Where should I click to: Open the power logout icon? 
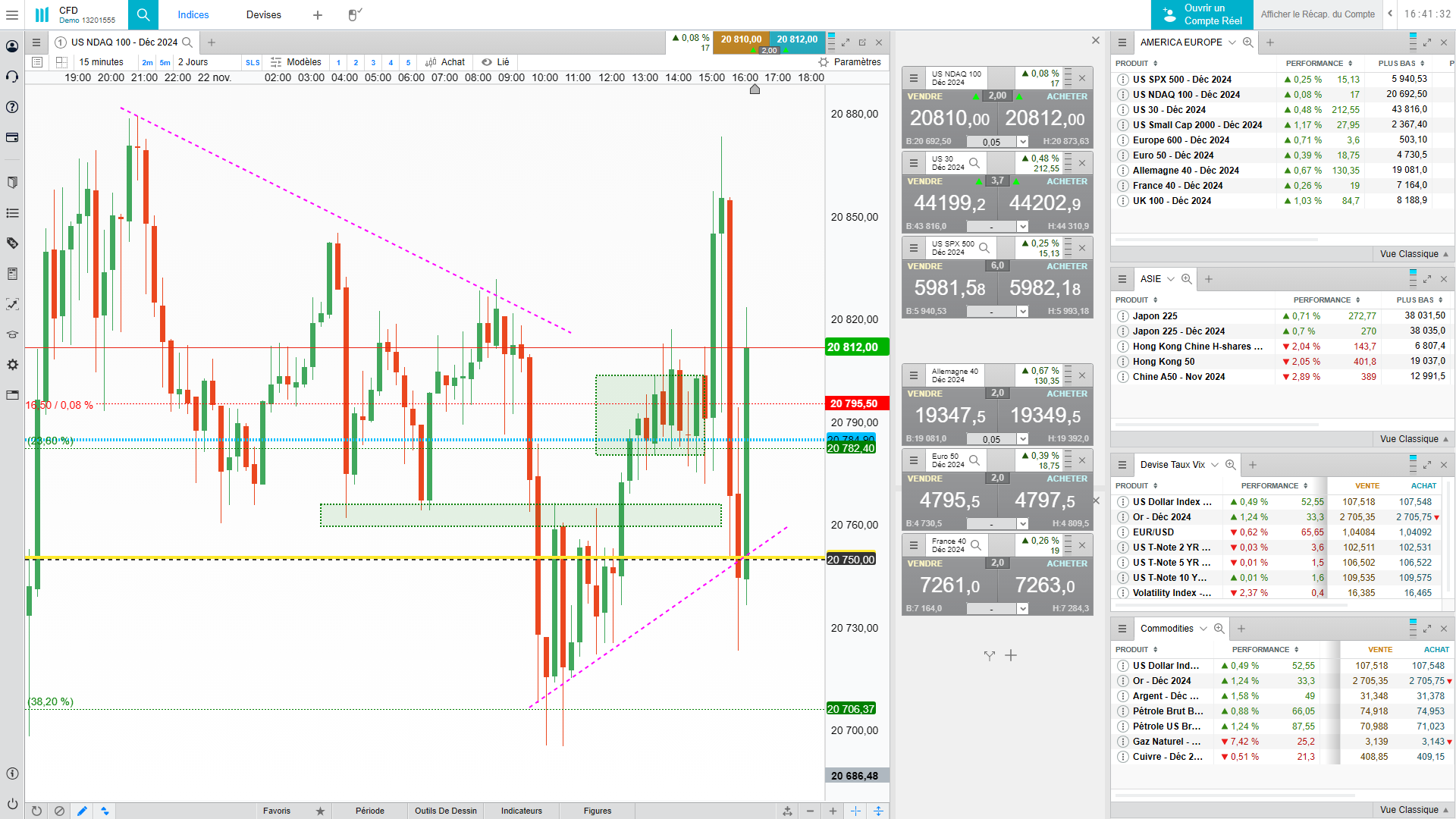click(x=12, y=803)
